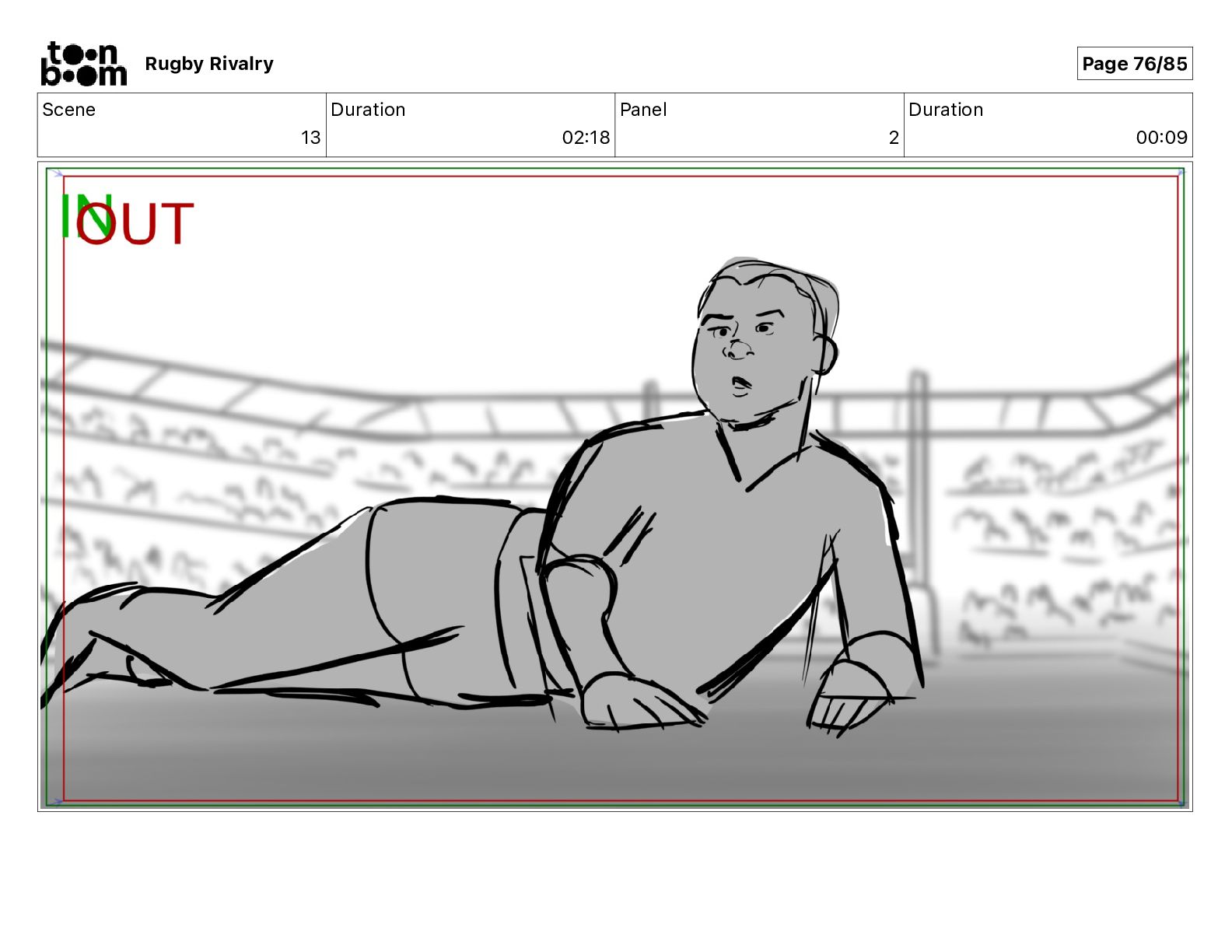Click the Page 76/85 indicator box
This screenshot has height=952, width=1232.
1134,64
